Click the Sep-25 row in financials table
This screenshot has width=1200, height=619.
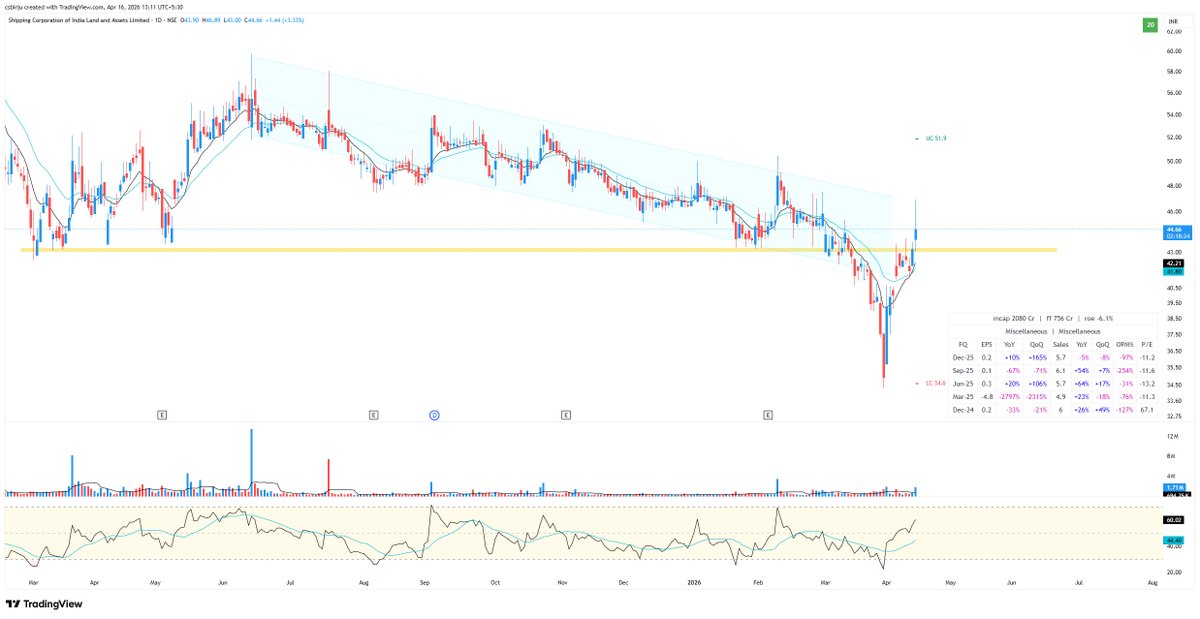1053,370
